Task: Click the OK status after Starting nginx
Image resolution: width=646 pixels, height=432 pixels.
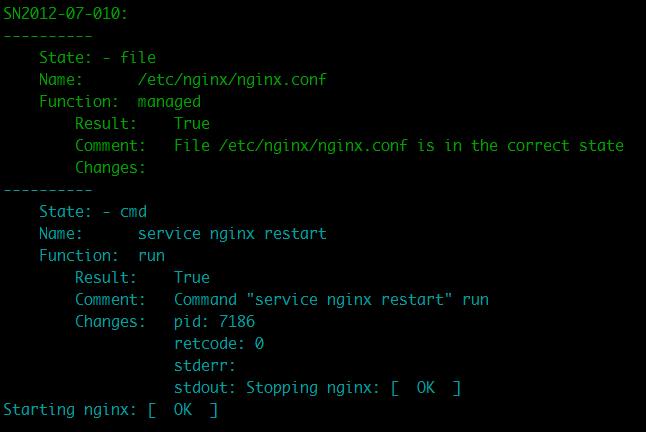Action: tap(183, 410)
